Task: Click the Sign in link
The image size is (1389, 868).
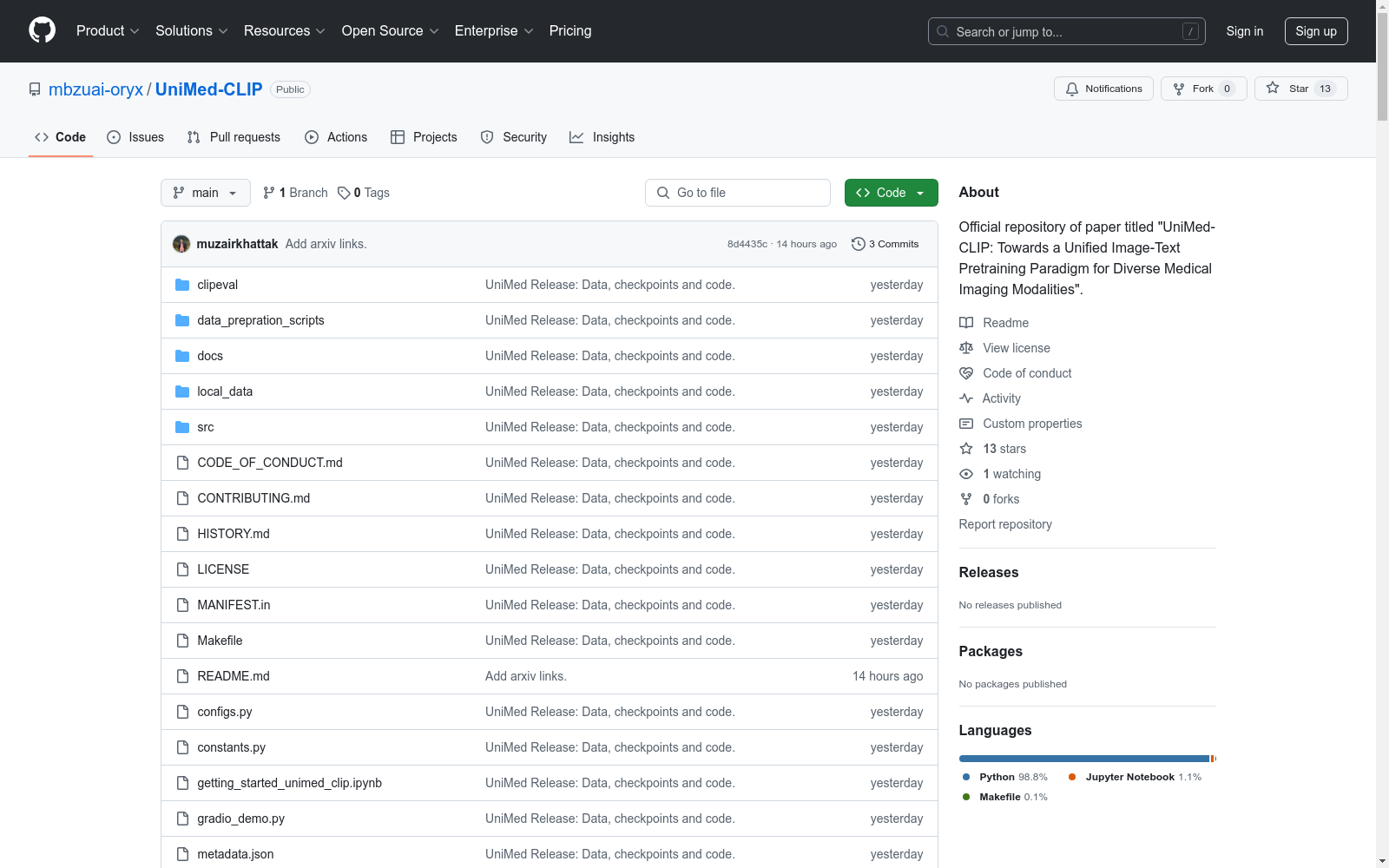Action: pos(1245,31)
